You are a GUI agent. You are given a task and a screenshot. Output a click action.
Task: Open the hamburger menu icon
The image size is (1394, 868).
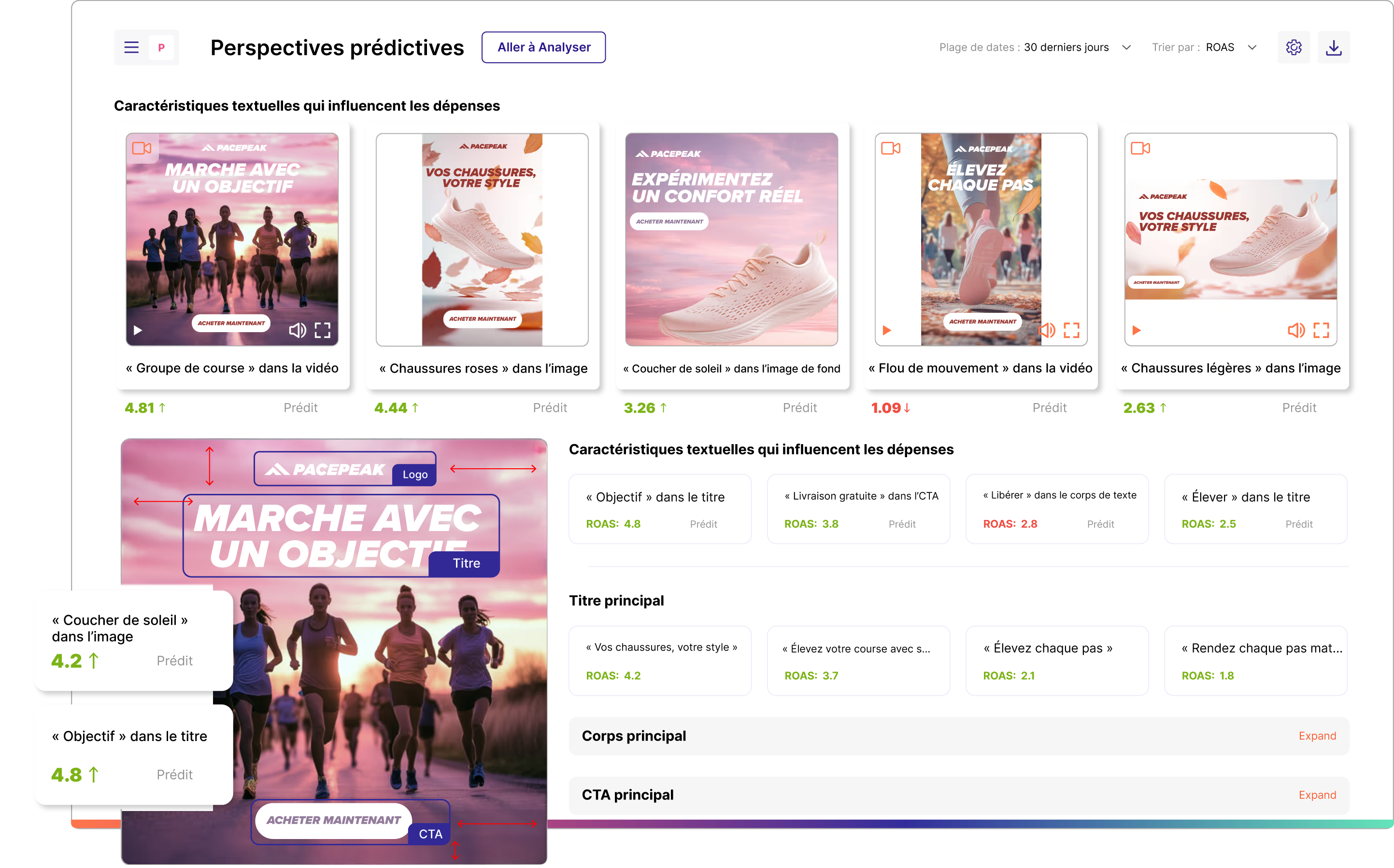pyautogui.click(x=131, y=47)
